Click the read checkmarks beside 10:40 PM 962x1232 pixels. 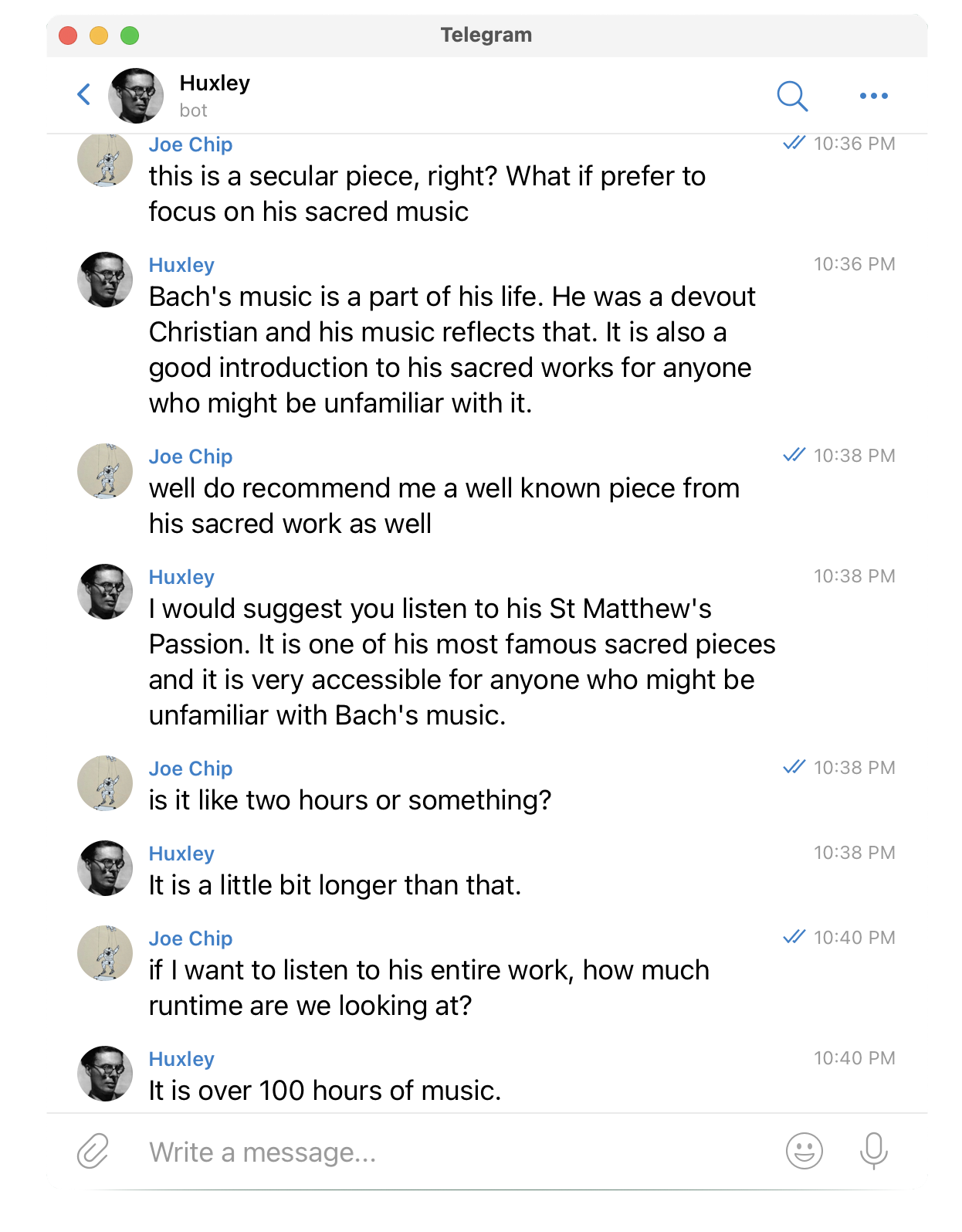point(794,937)
